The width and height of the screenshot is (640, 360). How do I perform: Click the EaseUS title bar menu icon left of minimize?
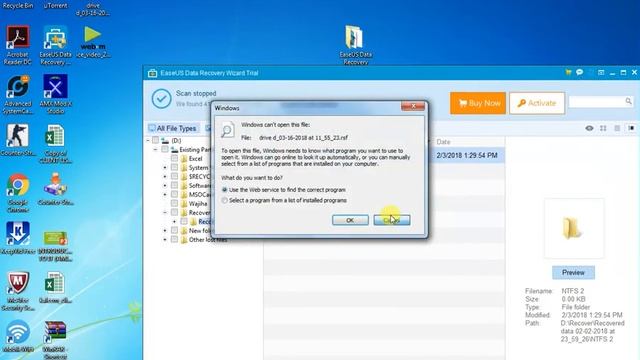601,73
